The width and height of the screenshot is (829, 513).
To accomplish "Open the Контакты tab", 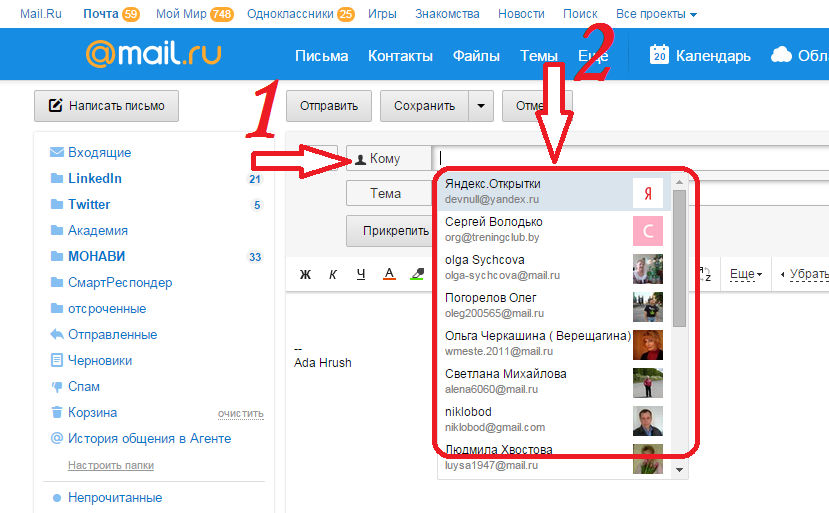I will 400,56.
